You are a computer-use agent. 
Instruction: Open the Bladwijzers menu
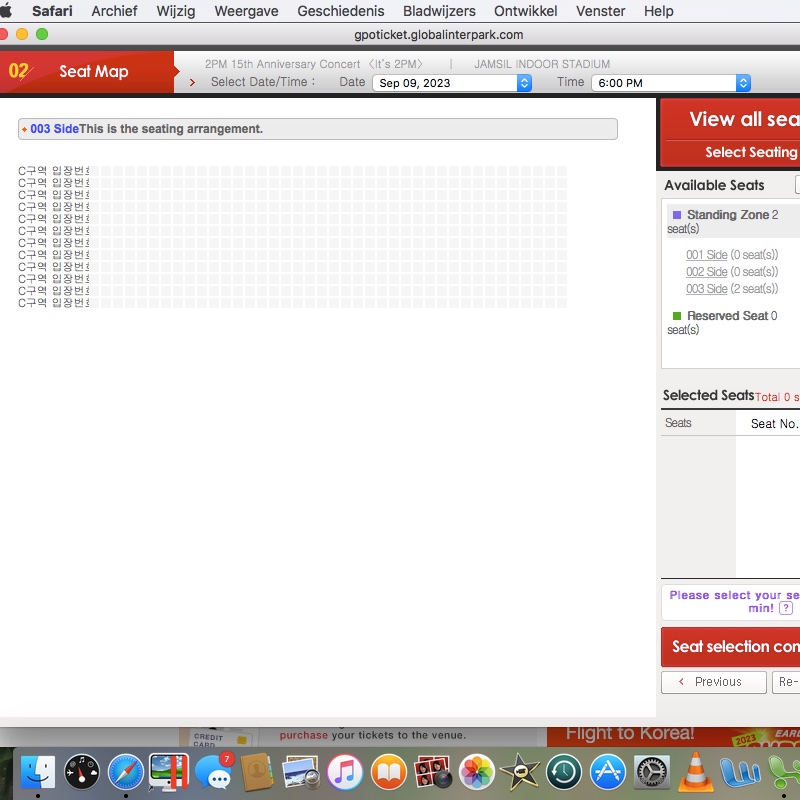[439, 11]
